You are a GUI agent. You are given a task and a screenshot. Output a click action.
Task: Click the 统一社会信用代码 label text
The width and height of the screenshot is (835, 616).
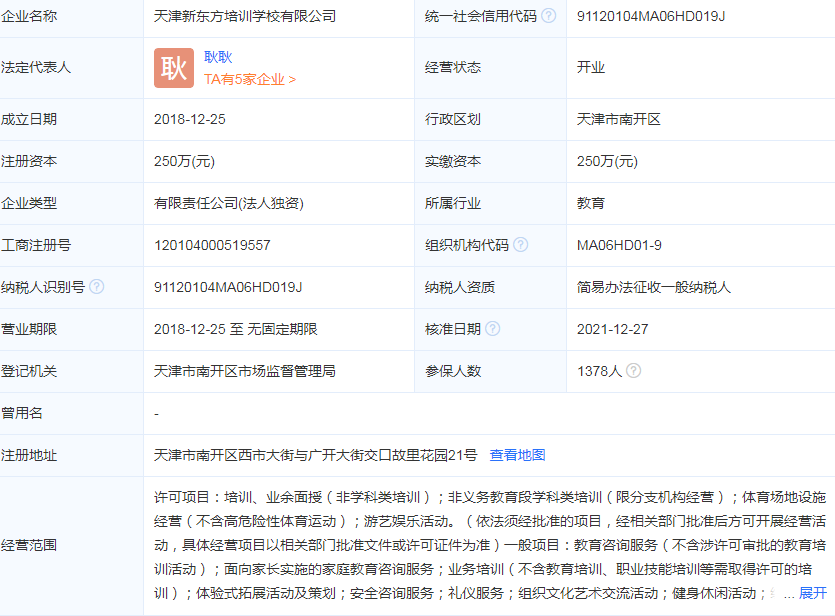coord(481,17)
